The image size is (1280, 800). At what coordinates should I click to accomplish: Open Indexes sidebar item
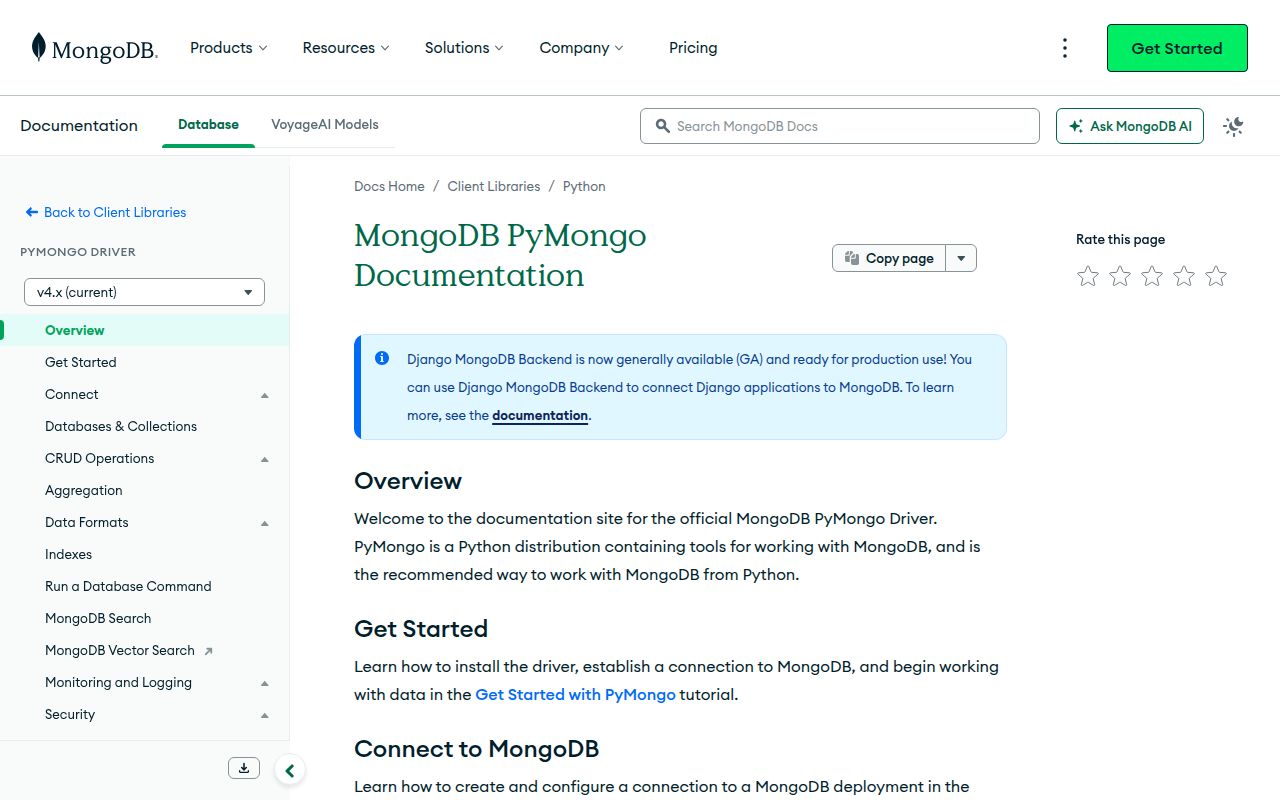[x=145, y=554]
